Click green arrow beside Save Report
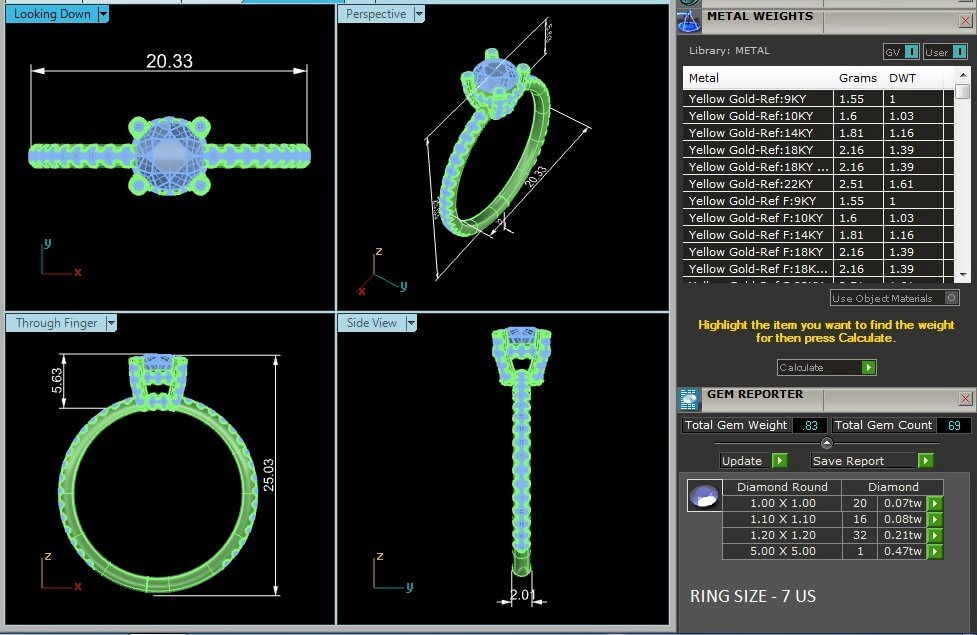Image resolution: width=977 pixels, height=635 pixels. pyautogui.click(x=925, y=461)
